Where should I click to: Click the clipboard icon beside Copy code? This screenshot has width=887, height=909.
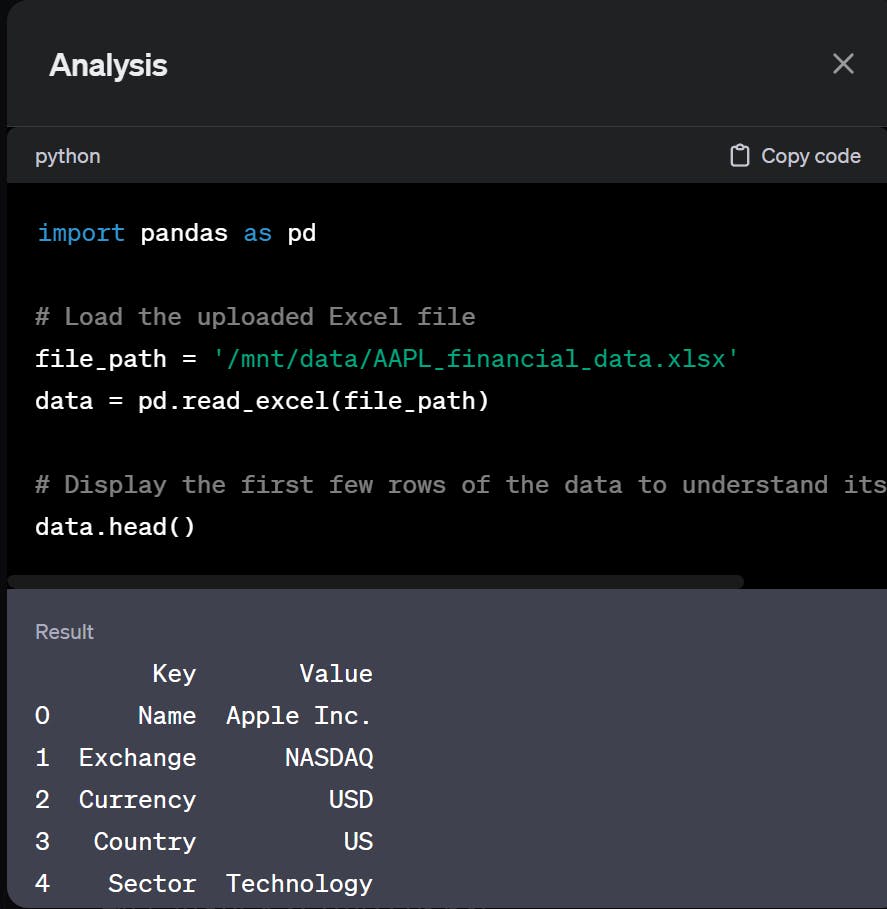pyautogui.click(x=740, y=156)
